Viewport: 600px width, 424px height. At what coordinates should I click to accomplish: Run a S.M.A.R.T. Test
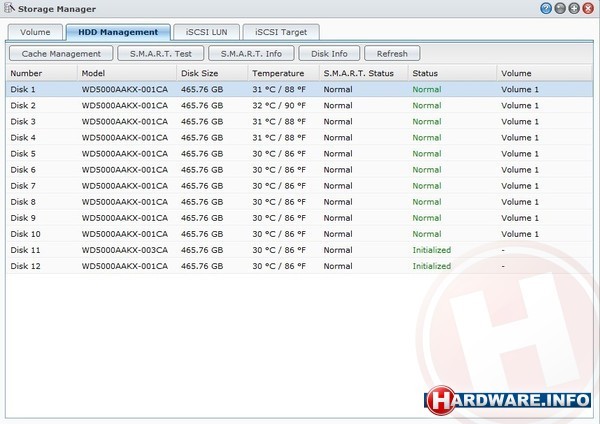pos(161,54)
